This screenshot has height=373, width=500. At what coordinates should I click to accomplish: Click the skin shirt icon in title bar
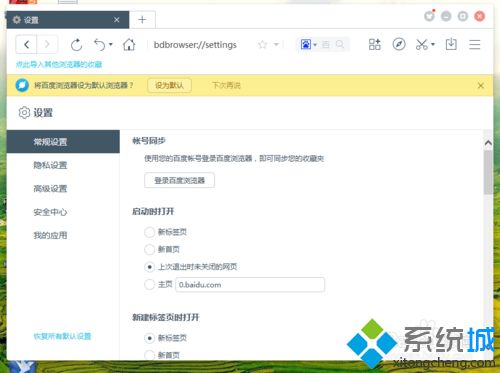pyautogui.click(x=429, y=16)
